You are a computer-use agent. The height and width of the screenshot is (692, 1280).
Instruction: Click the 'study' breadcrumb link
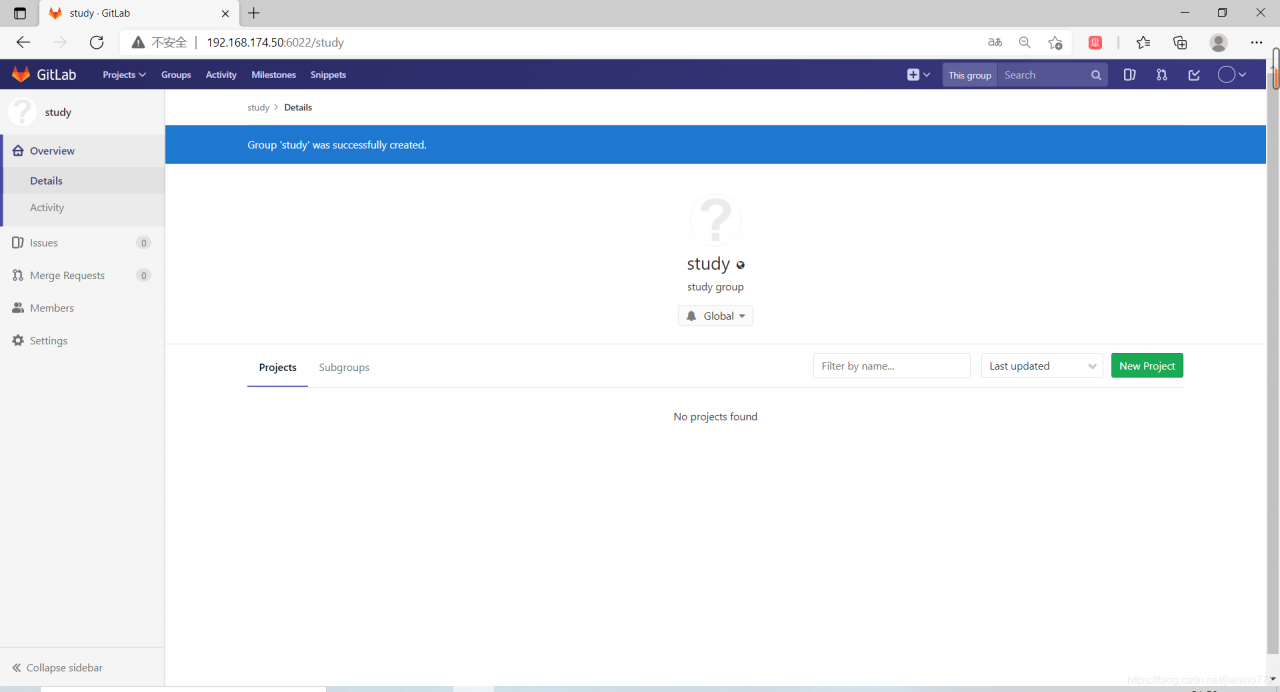click(x=258, y=107)
